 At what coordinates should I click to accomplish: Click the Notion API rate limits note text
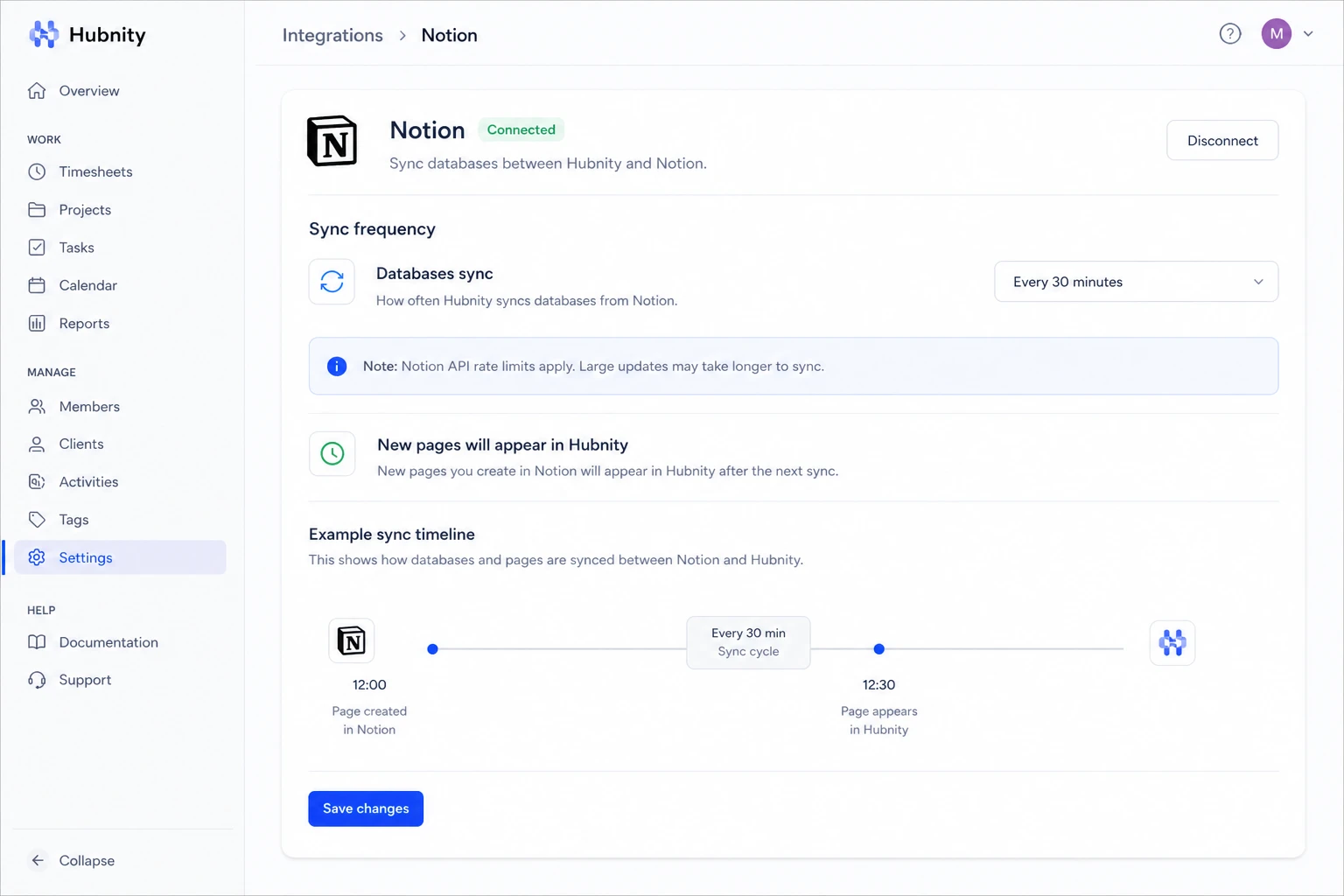(x=593, y=367)
